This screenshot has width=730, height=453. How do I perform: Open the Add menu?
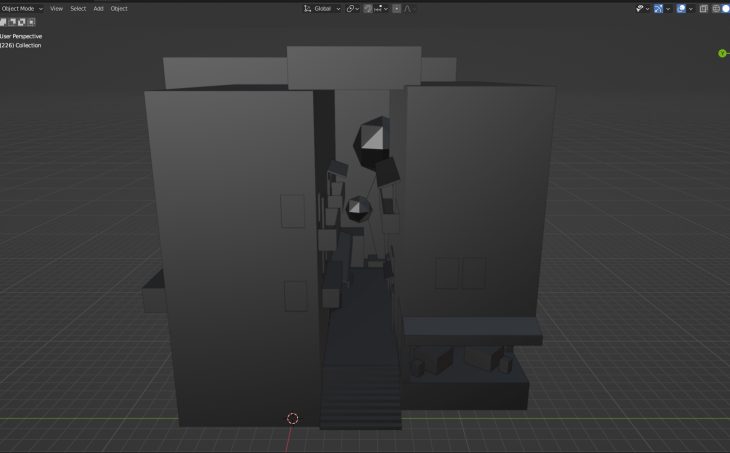tap(98, 8)
